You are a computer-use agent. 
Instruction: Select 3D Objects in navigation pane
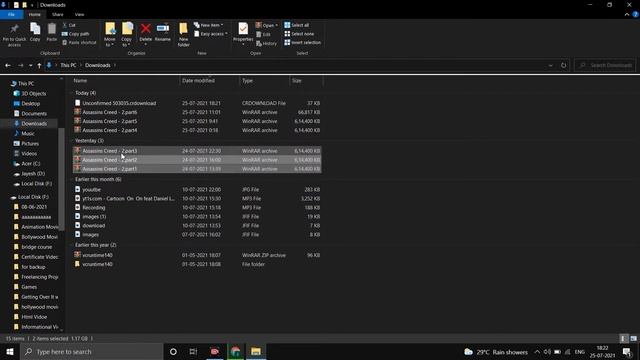(33, 93)
